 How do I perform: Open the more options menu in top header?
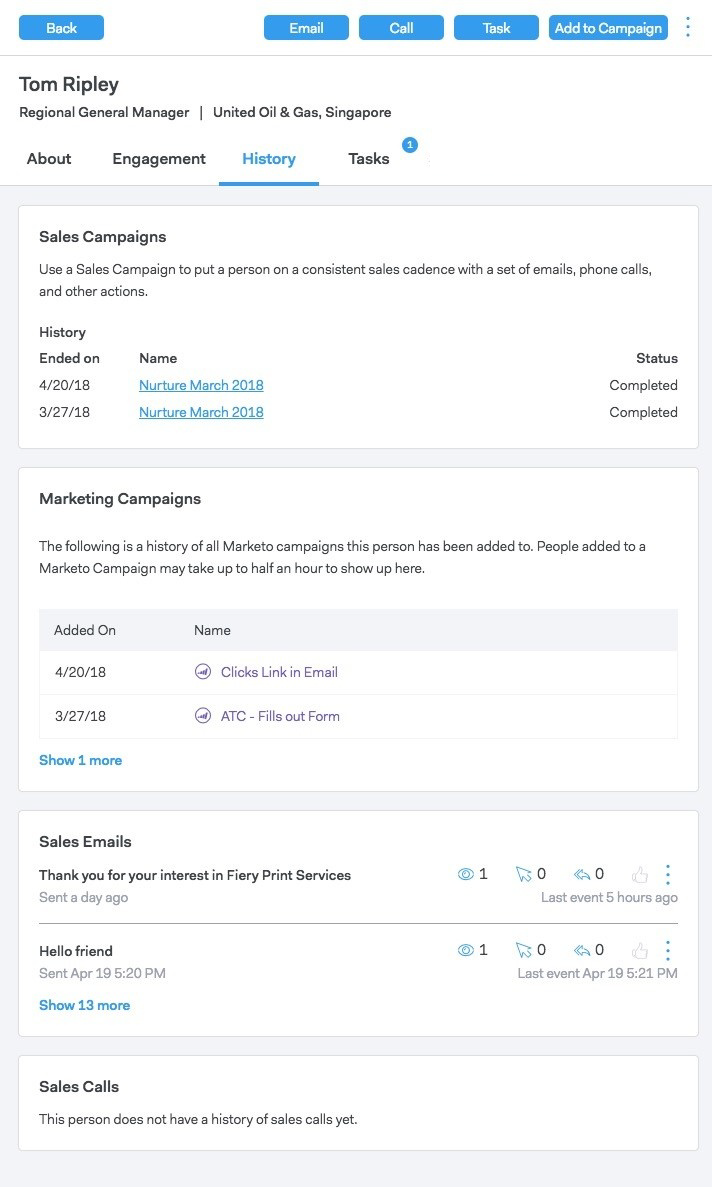coord(688,27)
